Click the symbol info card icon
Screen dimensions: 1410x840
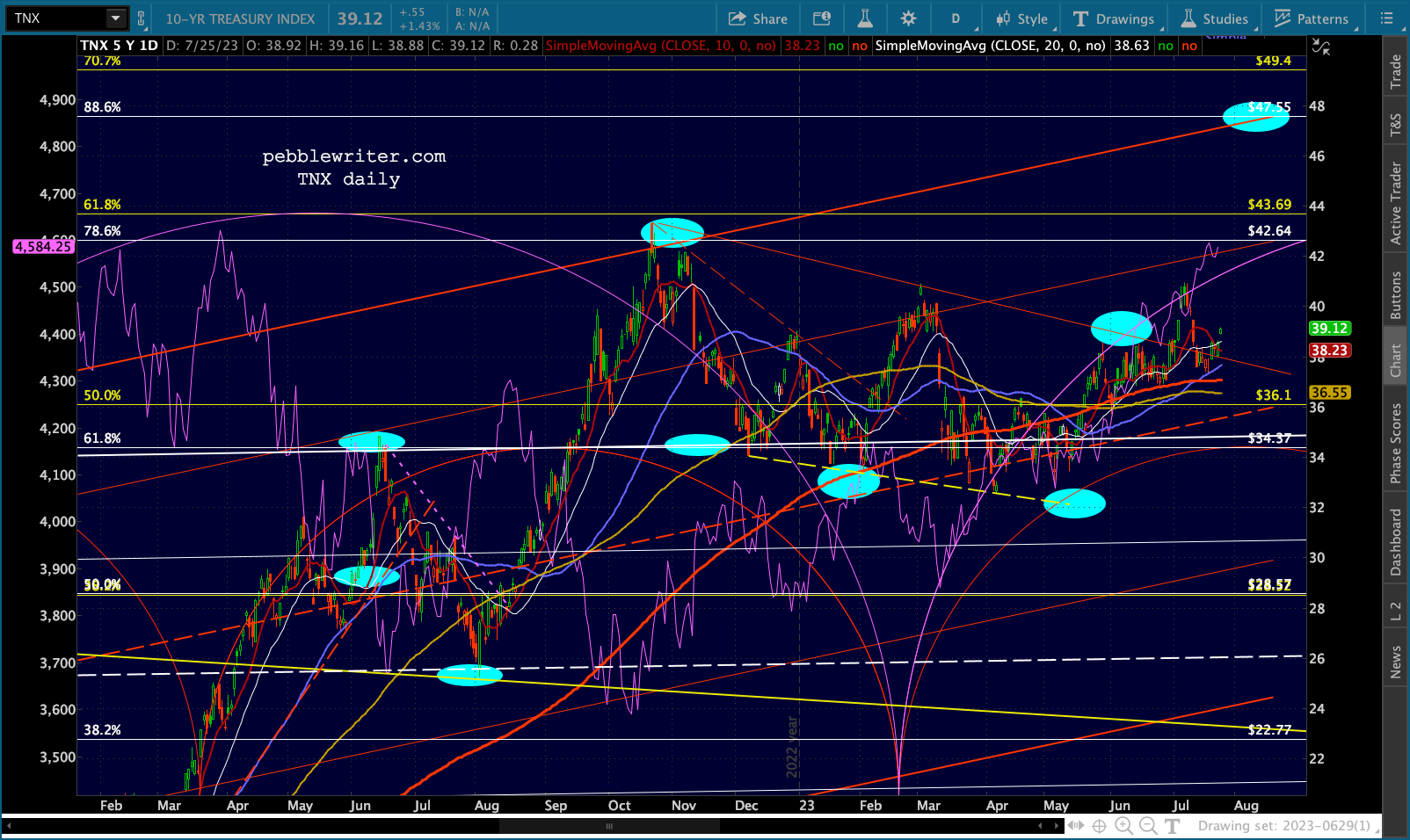[822, 18]
